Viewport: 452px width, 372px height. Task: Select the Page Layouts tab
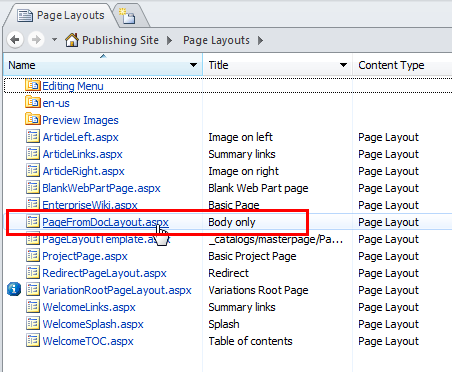point(61,15)
